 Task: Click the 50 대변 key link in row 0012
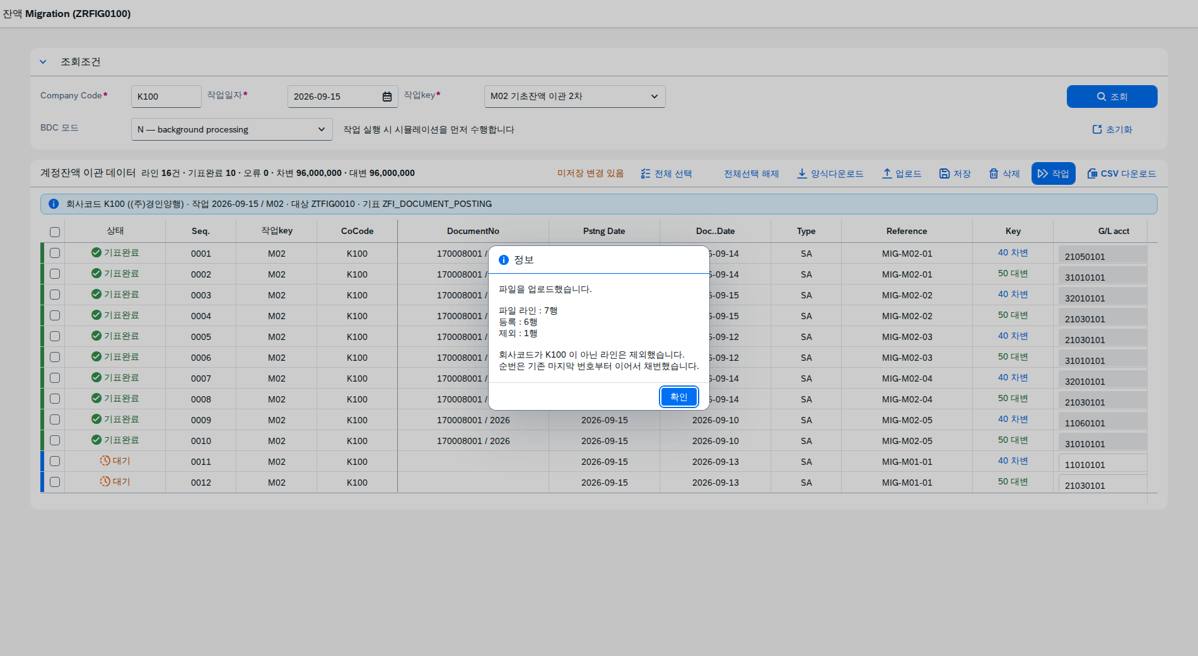pos(1012,482)
